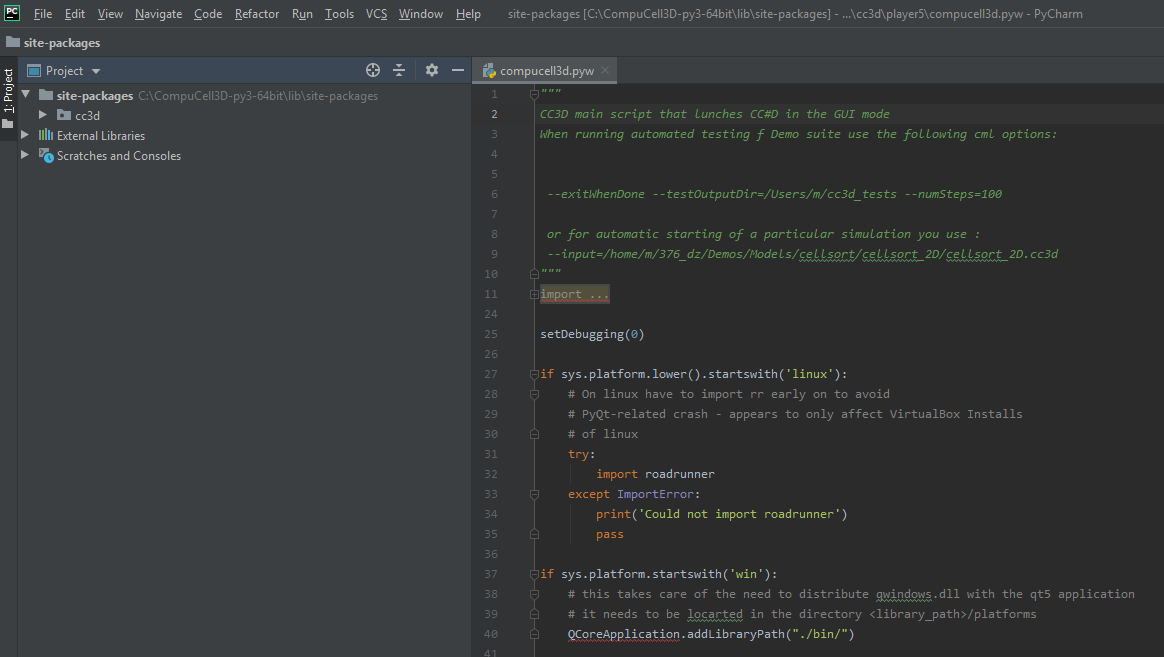Select Scratches and Consoles tree item
This screenshot has height=657, width=1164.
pyautogui.click(x=119, y=155)
